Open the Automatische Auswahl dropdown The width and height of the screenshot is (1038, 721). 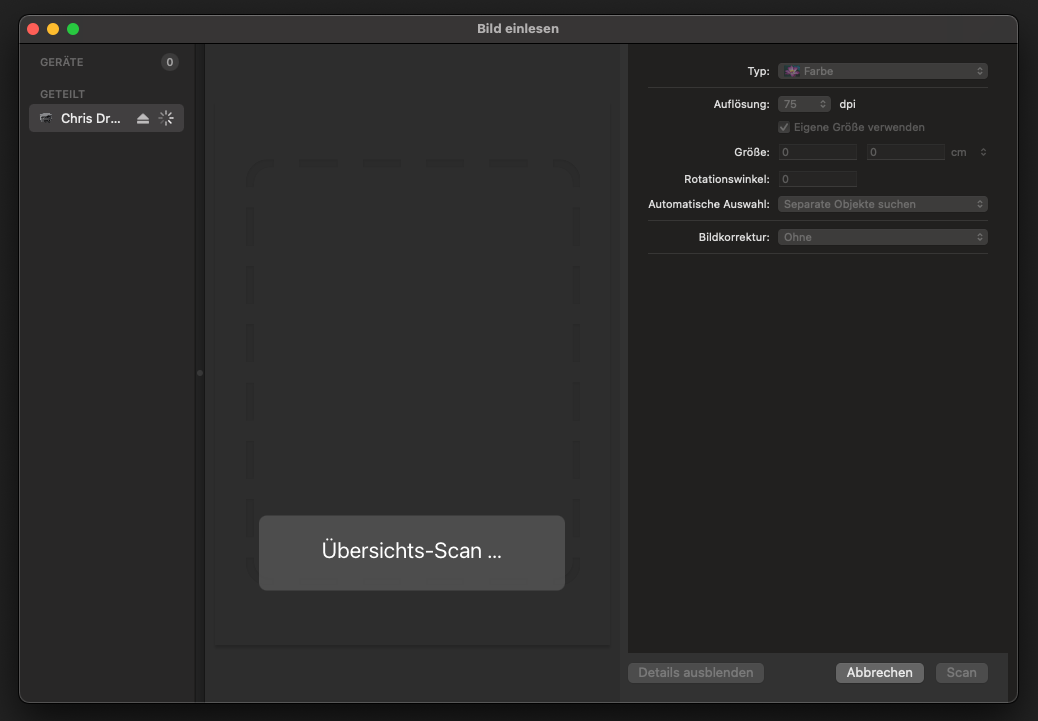click(x=880, y=204)
